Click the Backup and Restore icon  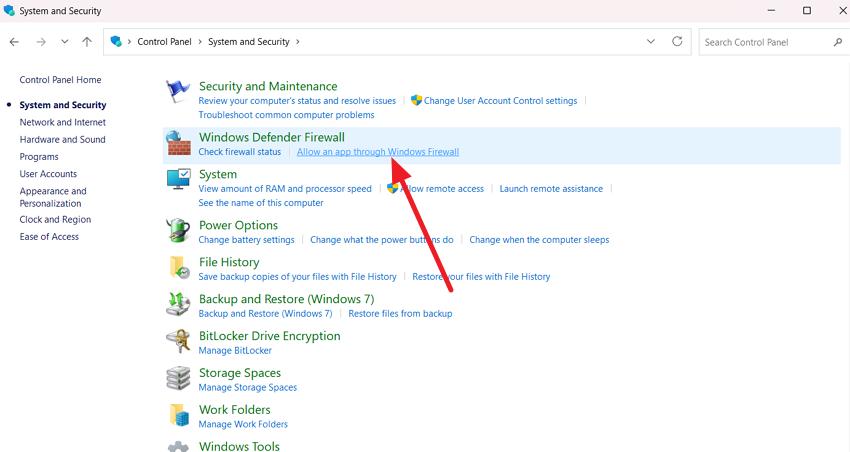pyautogui.click(x=178, y=304)
